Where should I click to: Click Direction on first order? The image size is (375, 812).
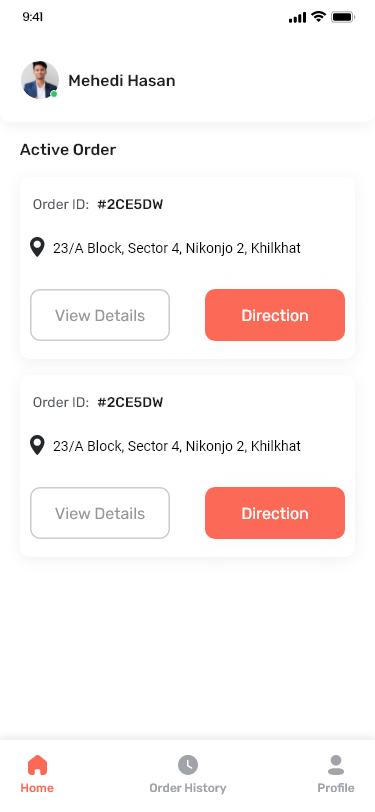[275, 315]
